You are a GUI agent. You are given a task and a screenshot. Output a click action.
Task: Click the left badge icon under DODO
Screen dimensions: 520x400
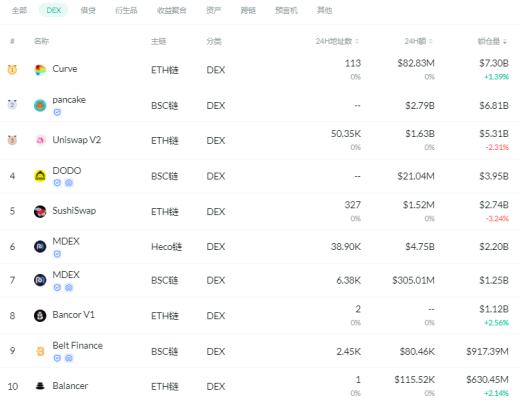coord(57,183)
